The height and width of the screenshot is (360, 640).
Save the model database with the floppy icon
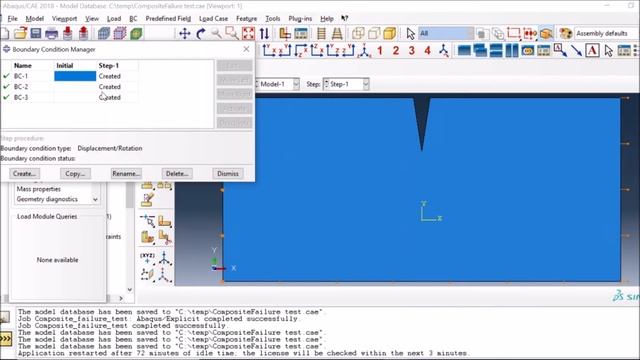(x=36, y=33)
